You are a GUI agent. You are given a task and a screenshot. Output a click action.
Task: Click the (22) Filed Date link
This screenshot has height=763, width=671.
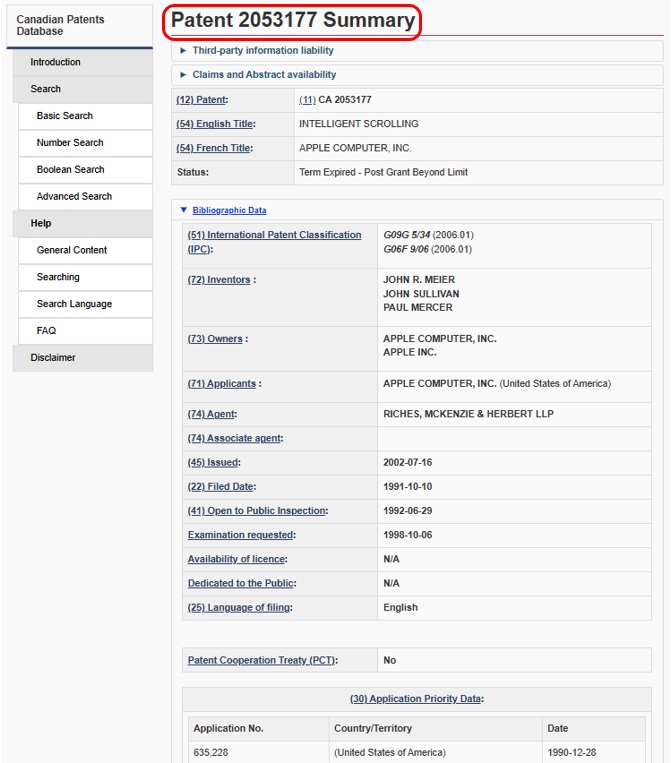(x=221, y=487)
